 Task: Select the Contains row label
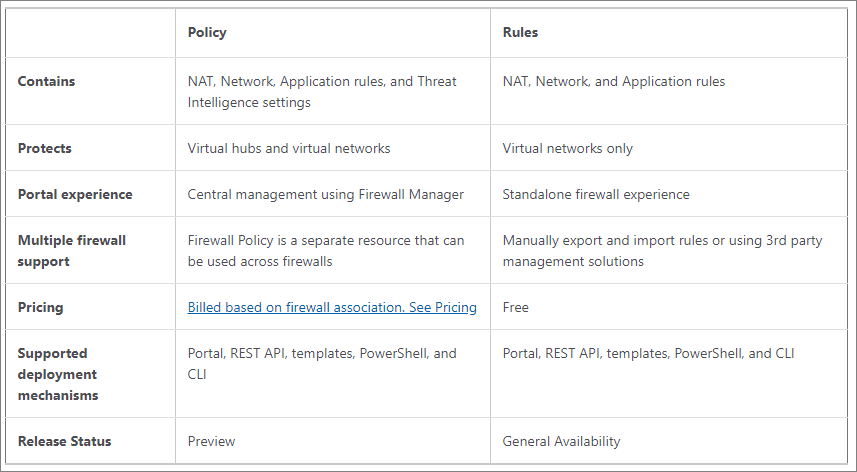pos(46,81)
